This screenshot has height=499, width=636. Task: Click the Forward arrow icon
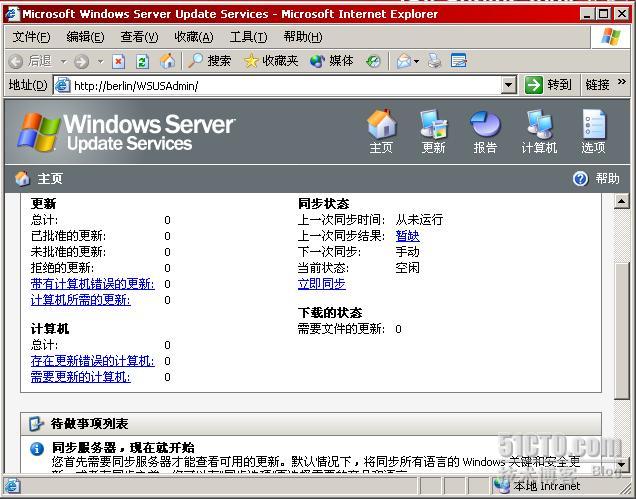coord(81,62)
